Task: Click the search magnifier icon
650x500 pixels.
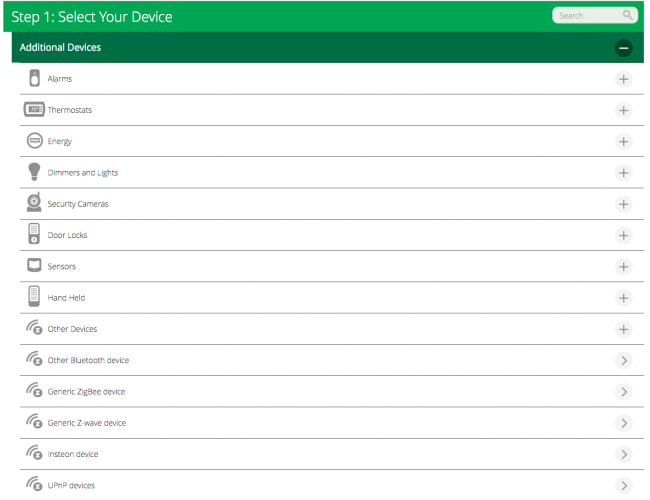Action: tap(628, 15)
